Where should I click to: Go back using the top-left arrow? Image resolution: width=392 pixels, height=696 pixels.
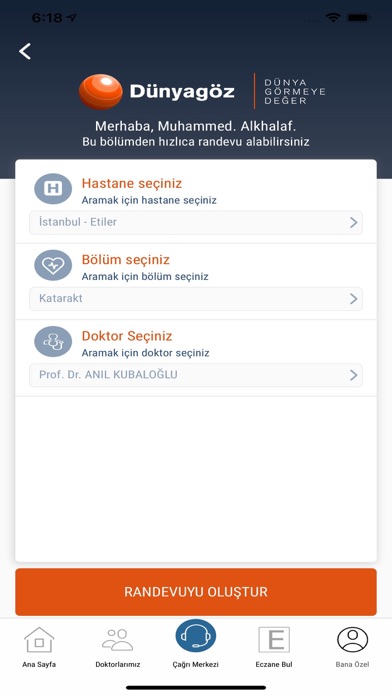[25, 51]
